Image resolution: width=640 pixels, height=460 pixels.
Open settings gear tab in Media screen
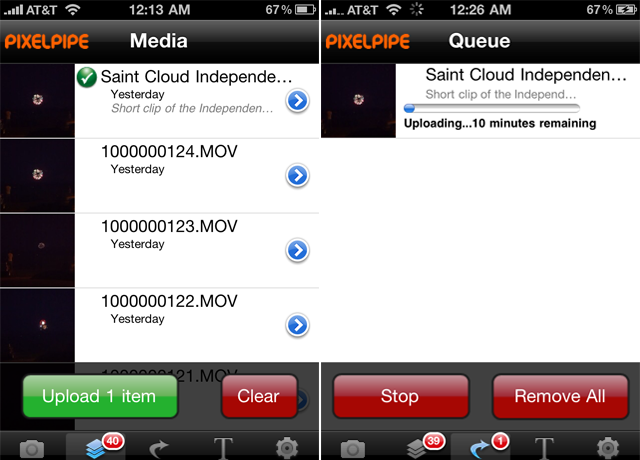point(287,448)
